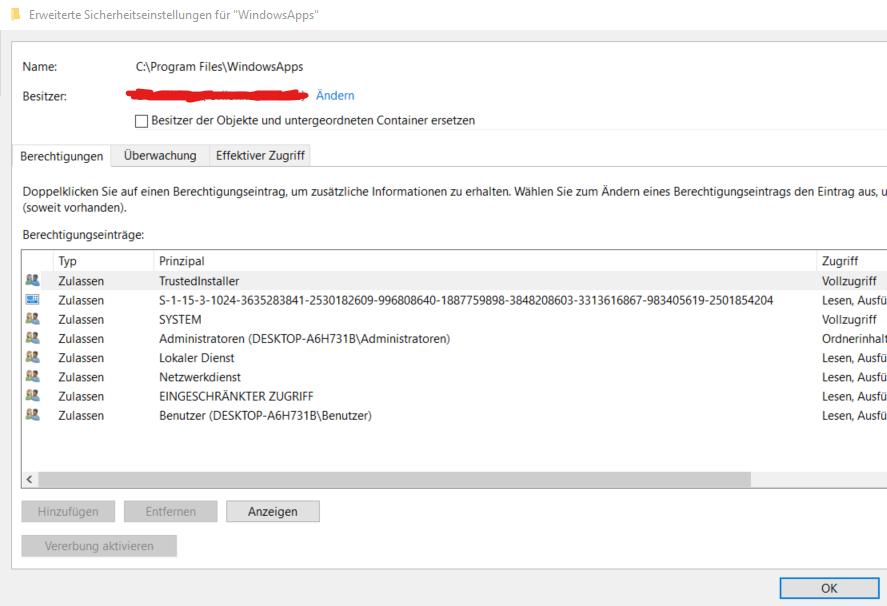Select the Administratoren (DESKTOP-A6H731B\Administratoren) entry

[x=304, y=338]
